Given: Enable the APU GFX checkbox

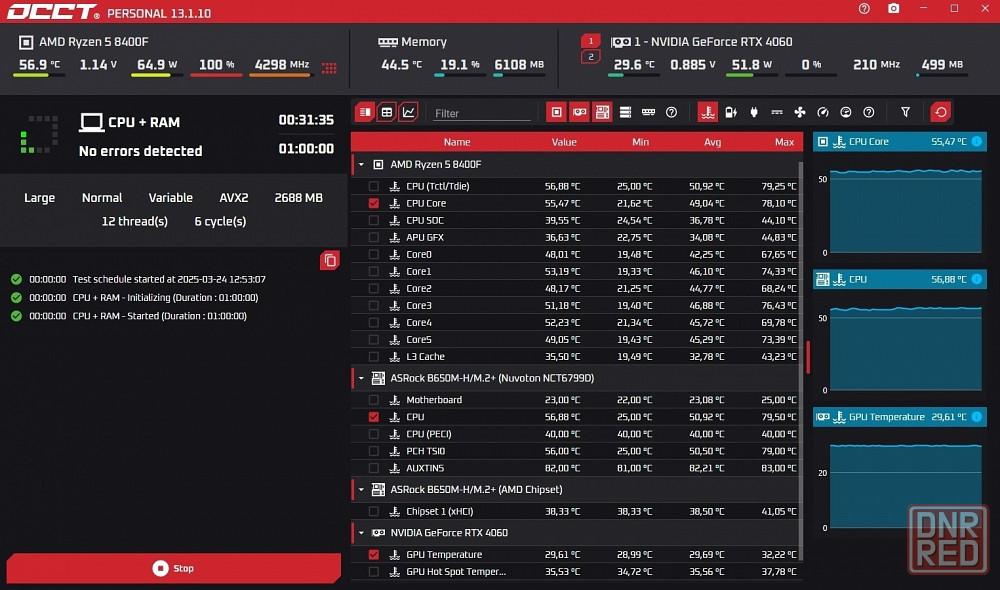Looking at the screenshot, I should tap(374, 237).
